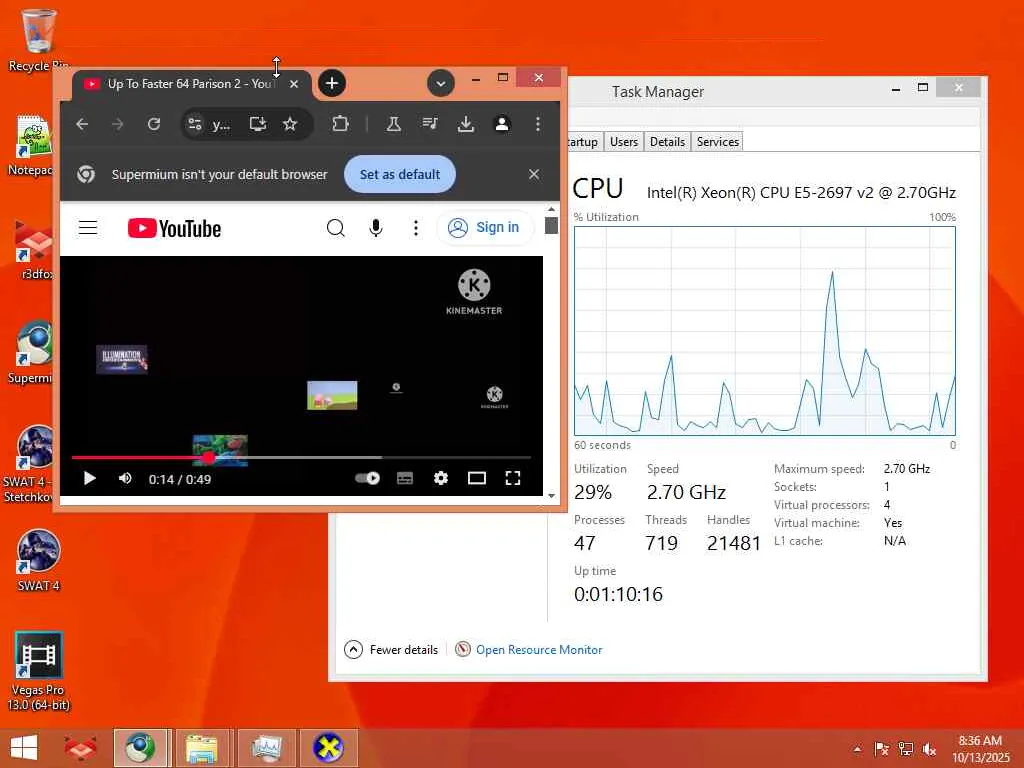This screenshot has width=1024, height=768.
Task: Open Chrome Labs flask icon
Action: (x=393, y=124)
